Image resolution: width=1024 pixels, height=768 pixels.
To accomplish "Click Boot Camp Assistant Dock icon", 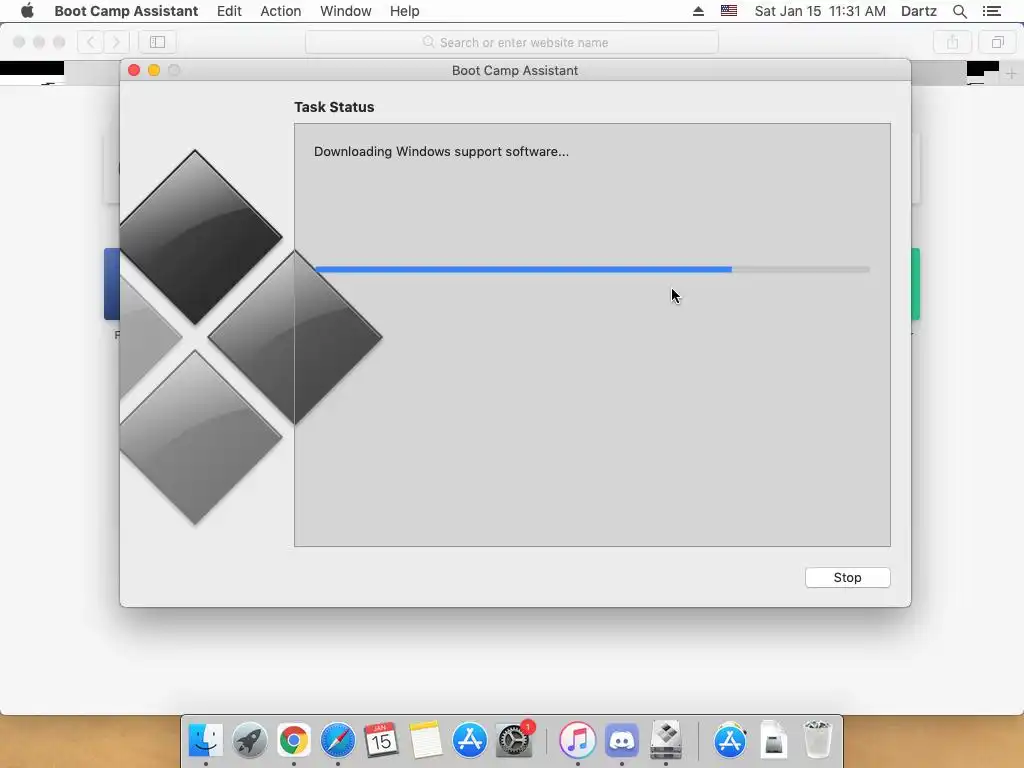I will [x=666, y=740].
